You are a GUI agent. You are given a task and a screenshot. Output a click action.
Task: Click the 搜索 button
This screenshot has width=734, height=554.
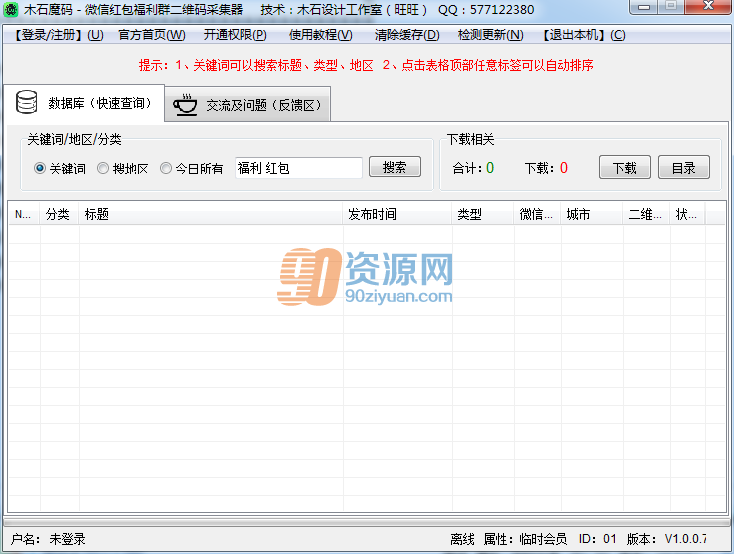tap(395, 167)
